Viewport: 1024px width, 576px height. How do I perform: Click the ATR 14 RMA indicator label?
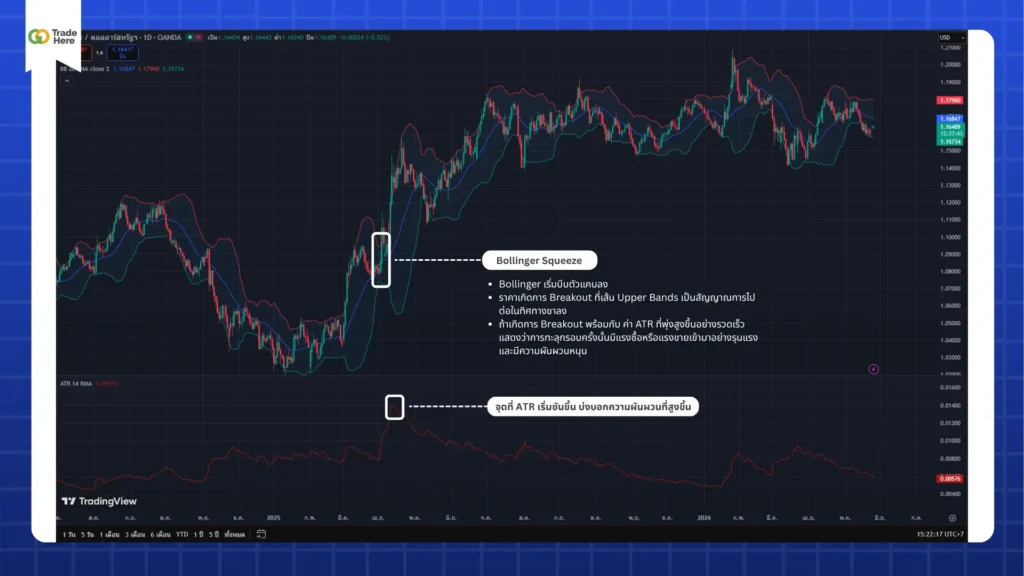point(76,384)
